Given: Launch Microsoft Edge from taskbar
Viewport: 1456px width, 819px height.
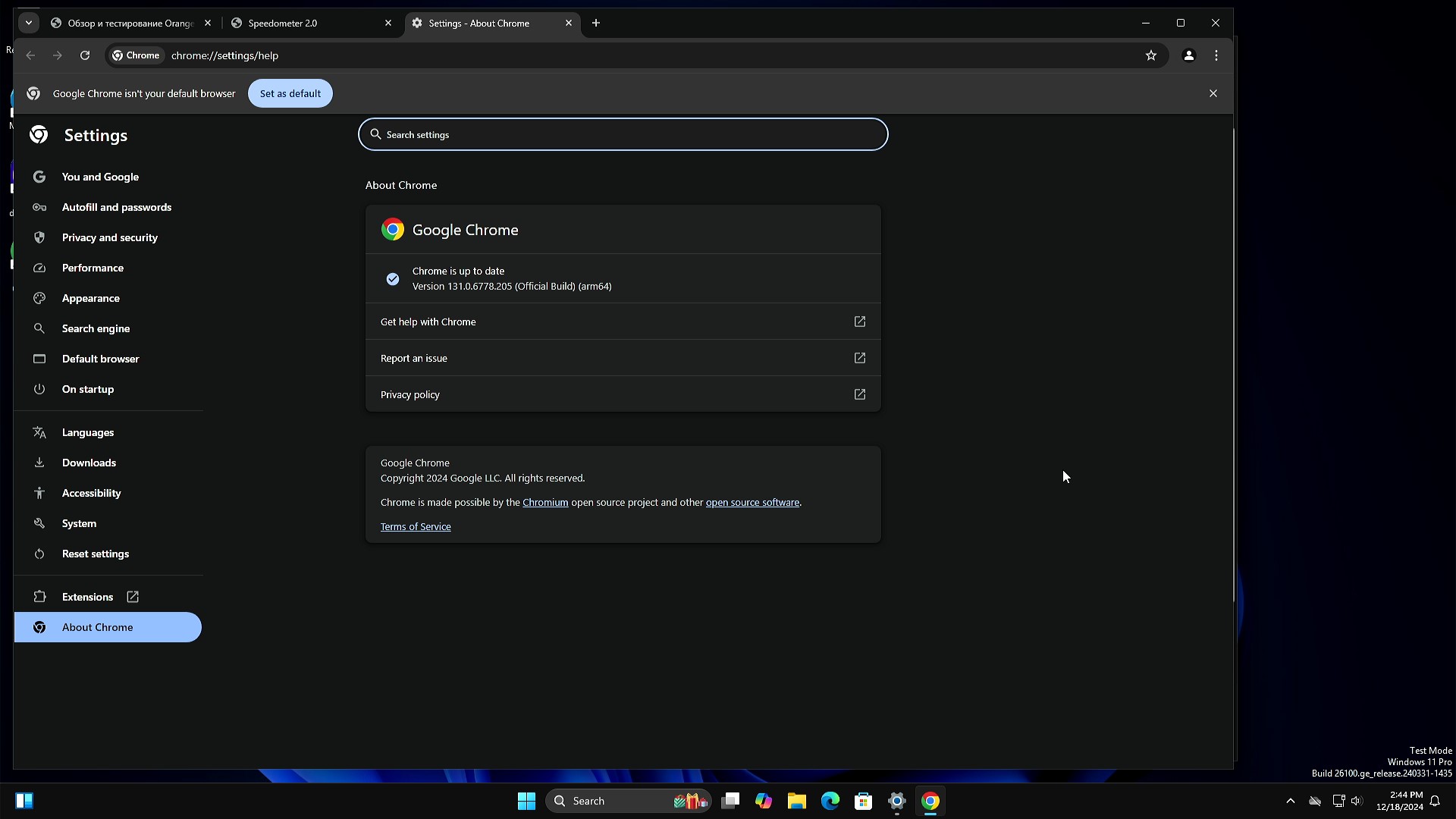Looking at the screenshot, I should [830, 801].
